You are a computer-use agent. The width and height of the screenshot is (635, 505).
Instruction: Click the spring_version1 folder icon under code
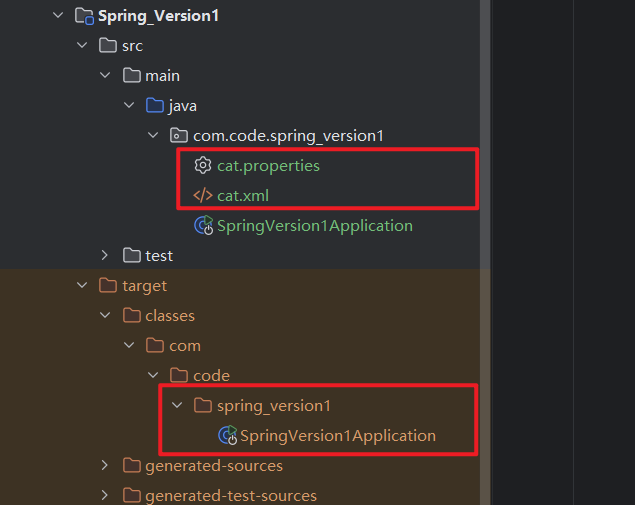203,405
